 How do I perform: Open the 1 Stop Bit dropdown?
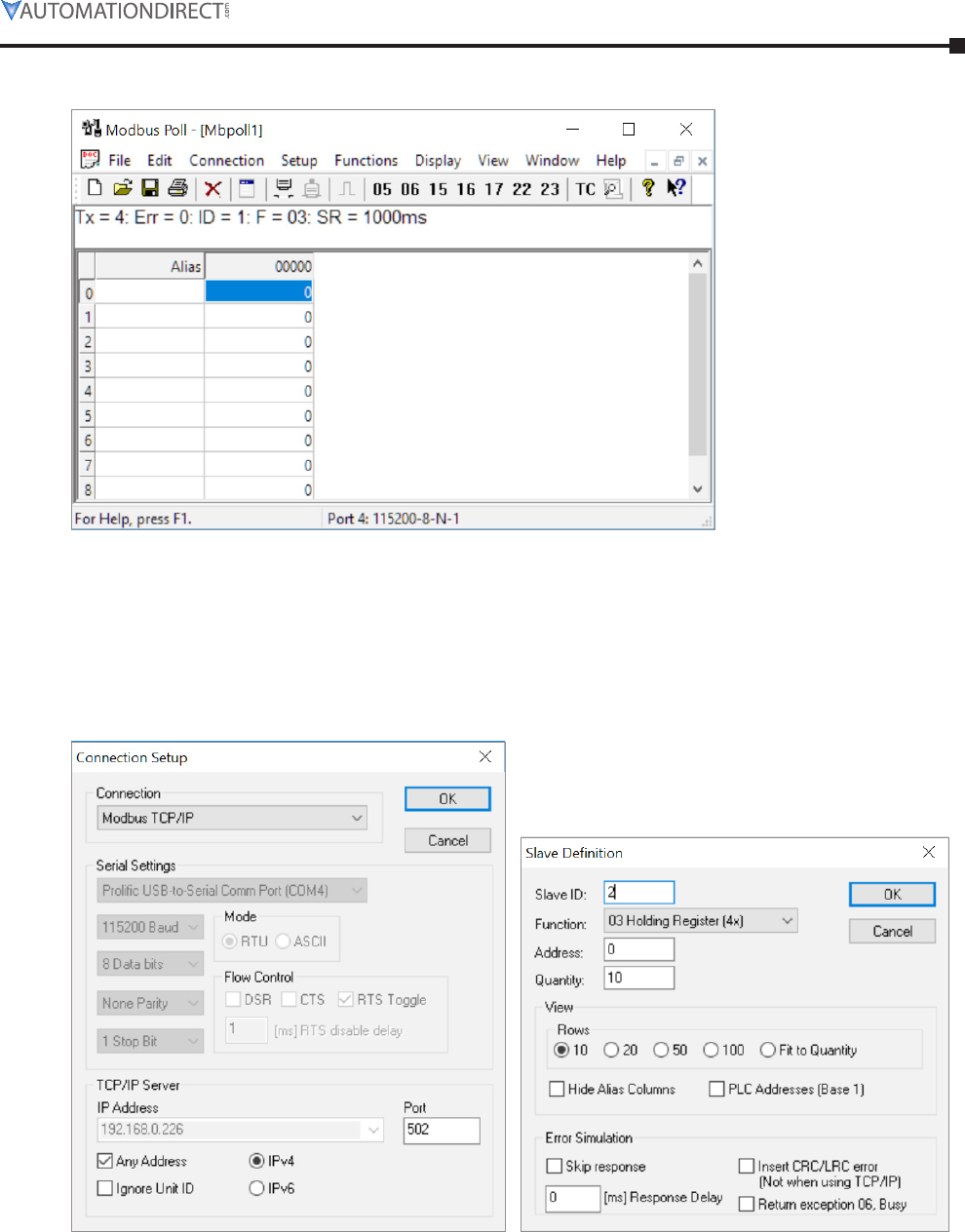click(150, 1041)
